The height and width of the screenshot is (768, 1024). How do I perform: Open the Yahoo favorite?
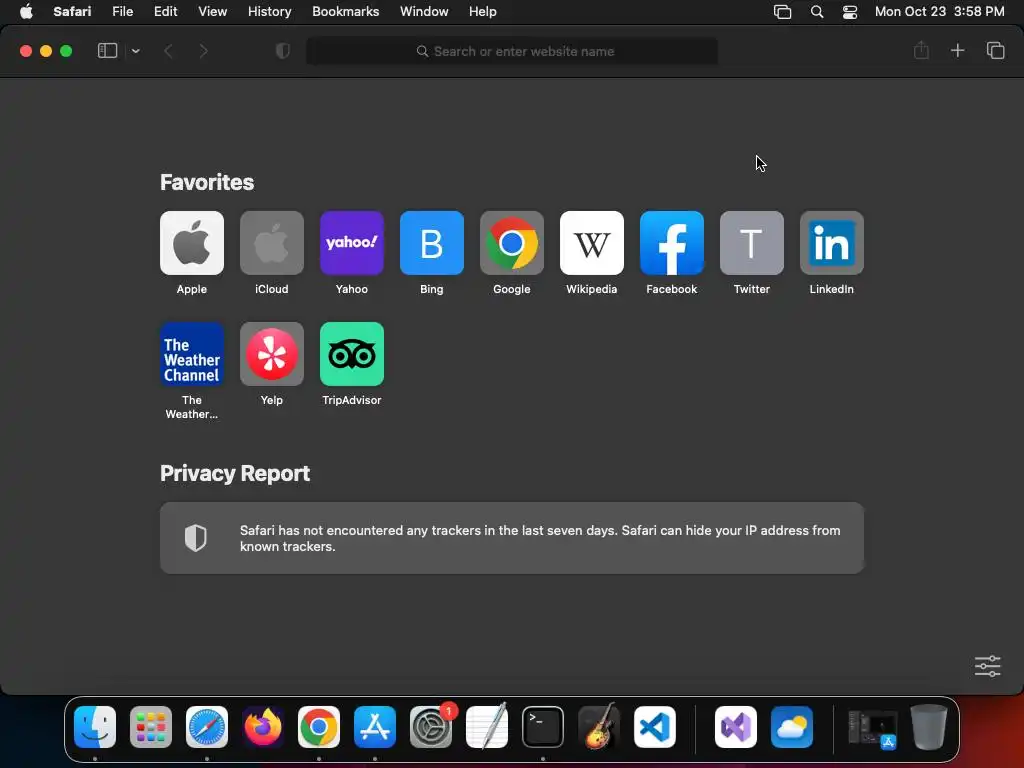pos(351,243)
